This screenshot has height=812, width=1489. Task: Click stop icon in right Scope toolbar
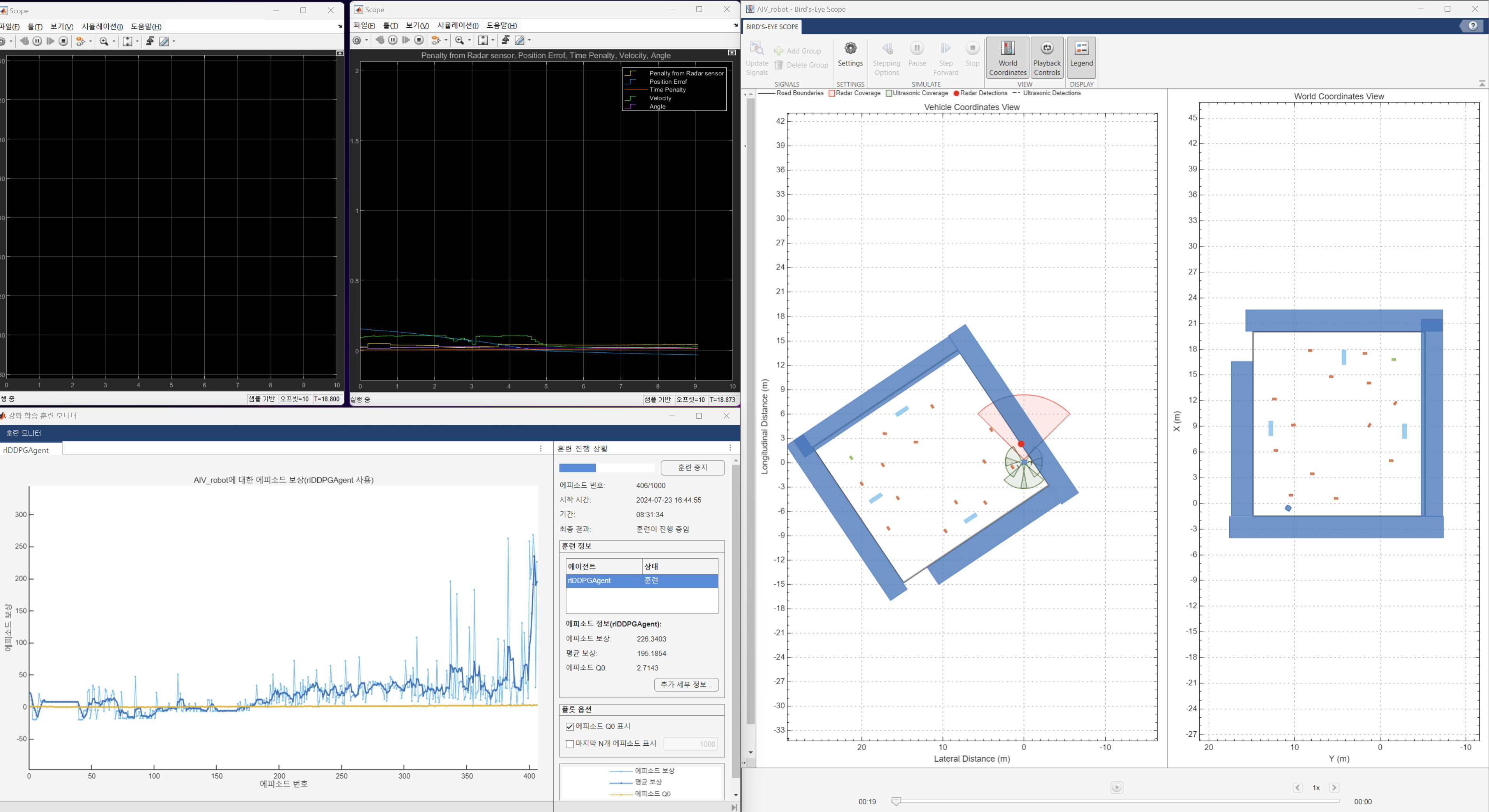click(420, 41)
